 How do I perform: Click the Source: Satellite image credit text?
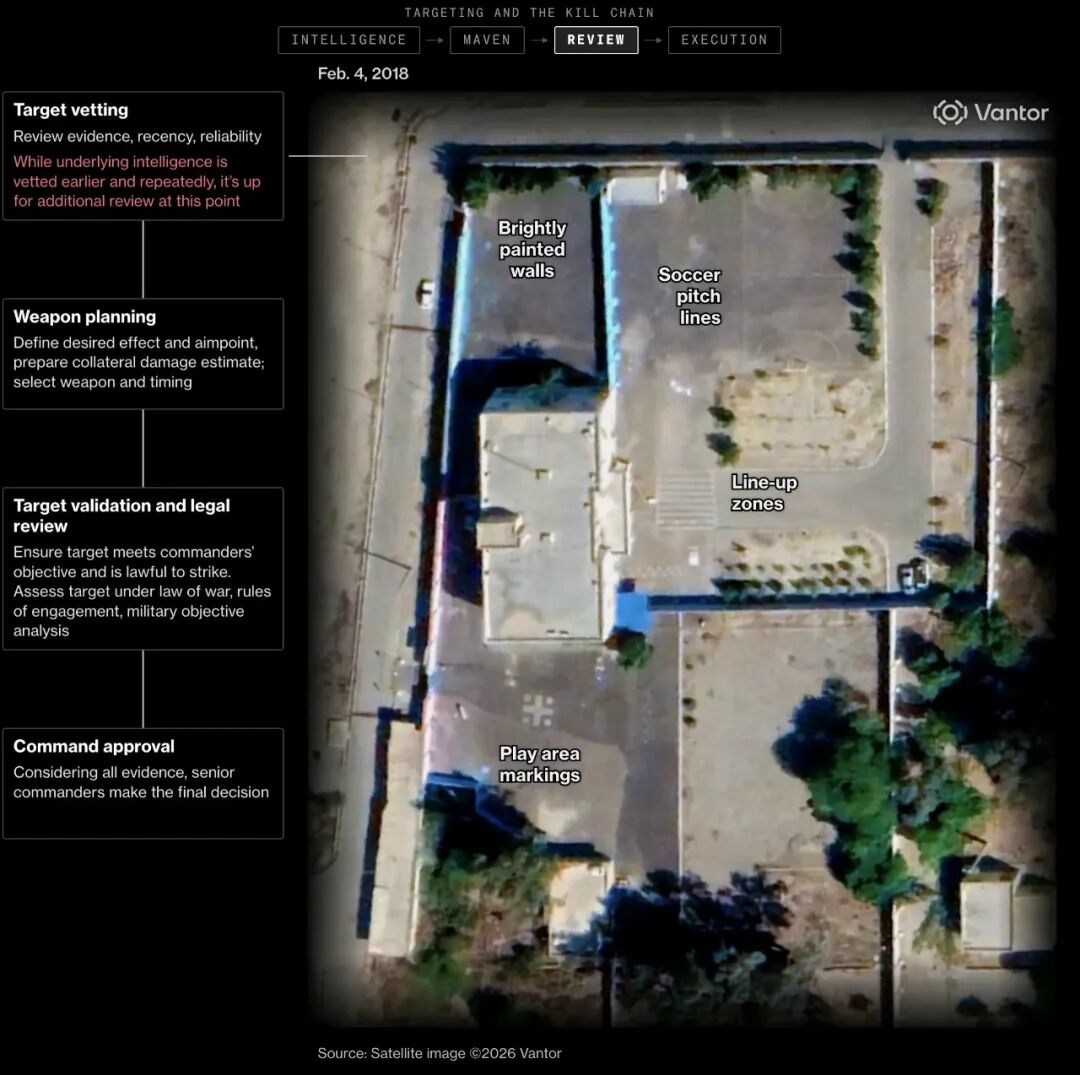tap(439, 1053)
